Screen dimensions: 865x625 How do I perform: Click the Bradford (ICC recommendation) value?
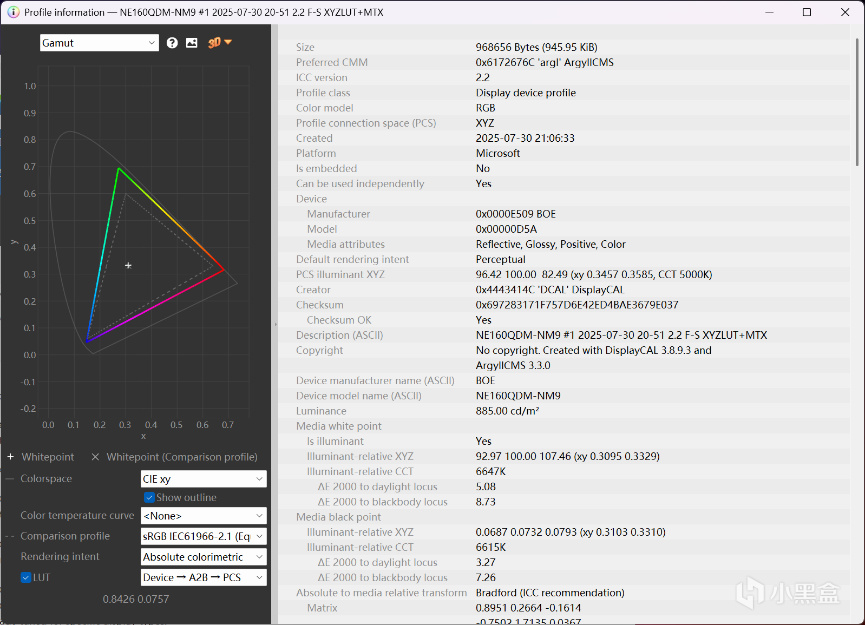[x=550, y=593]
